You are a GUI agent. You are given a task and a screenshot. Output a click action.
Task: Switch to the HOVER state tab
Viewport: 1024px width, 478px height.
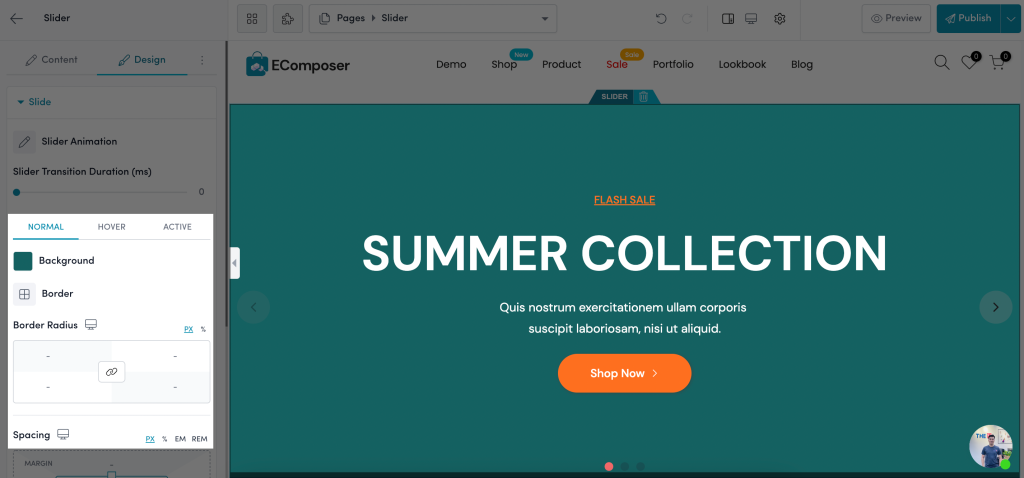[112, 227]
